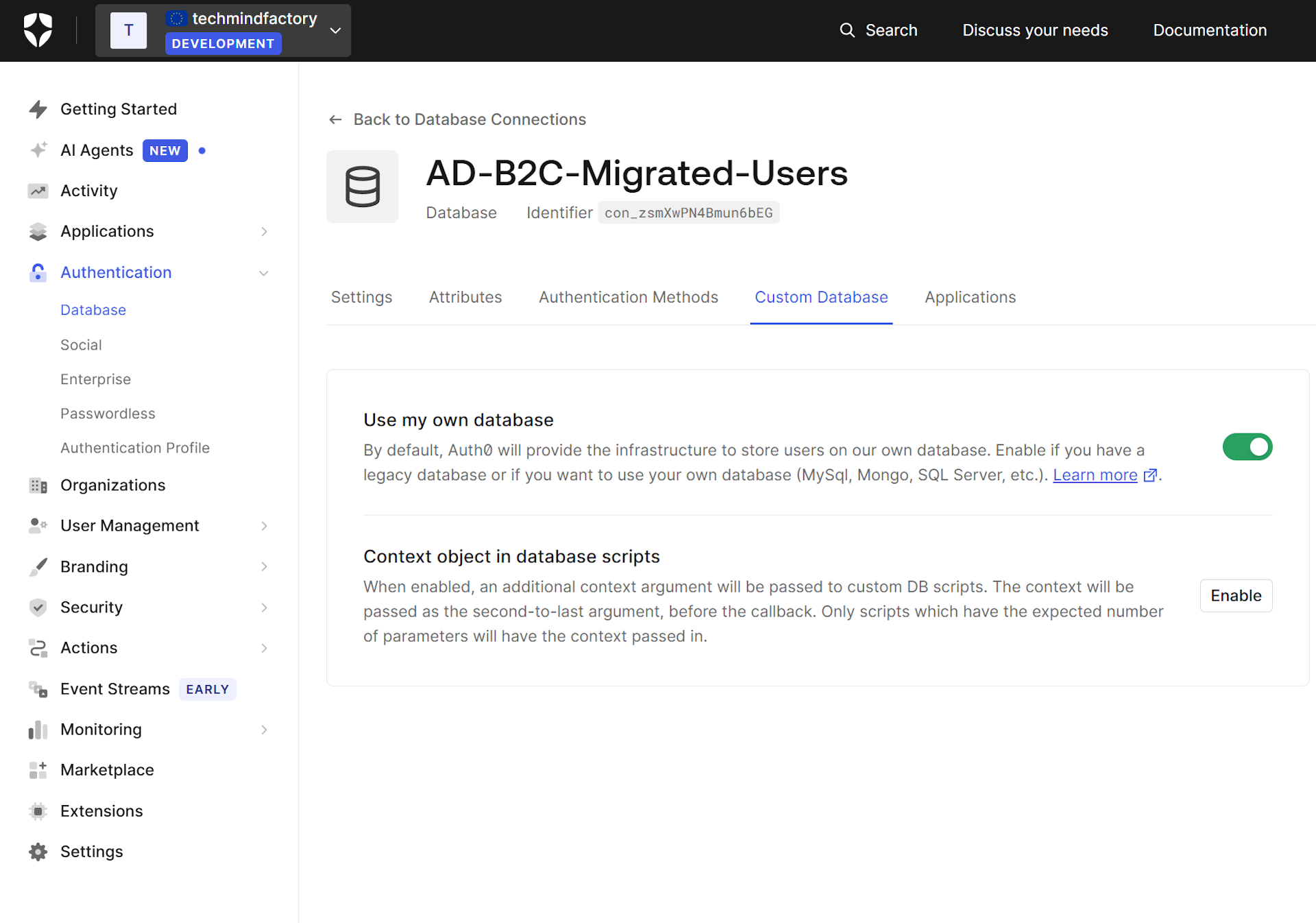Open the techmindfactory tenant dropdown
Screen dimensions: 1316x923
pos(335,30)
